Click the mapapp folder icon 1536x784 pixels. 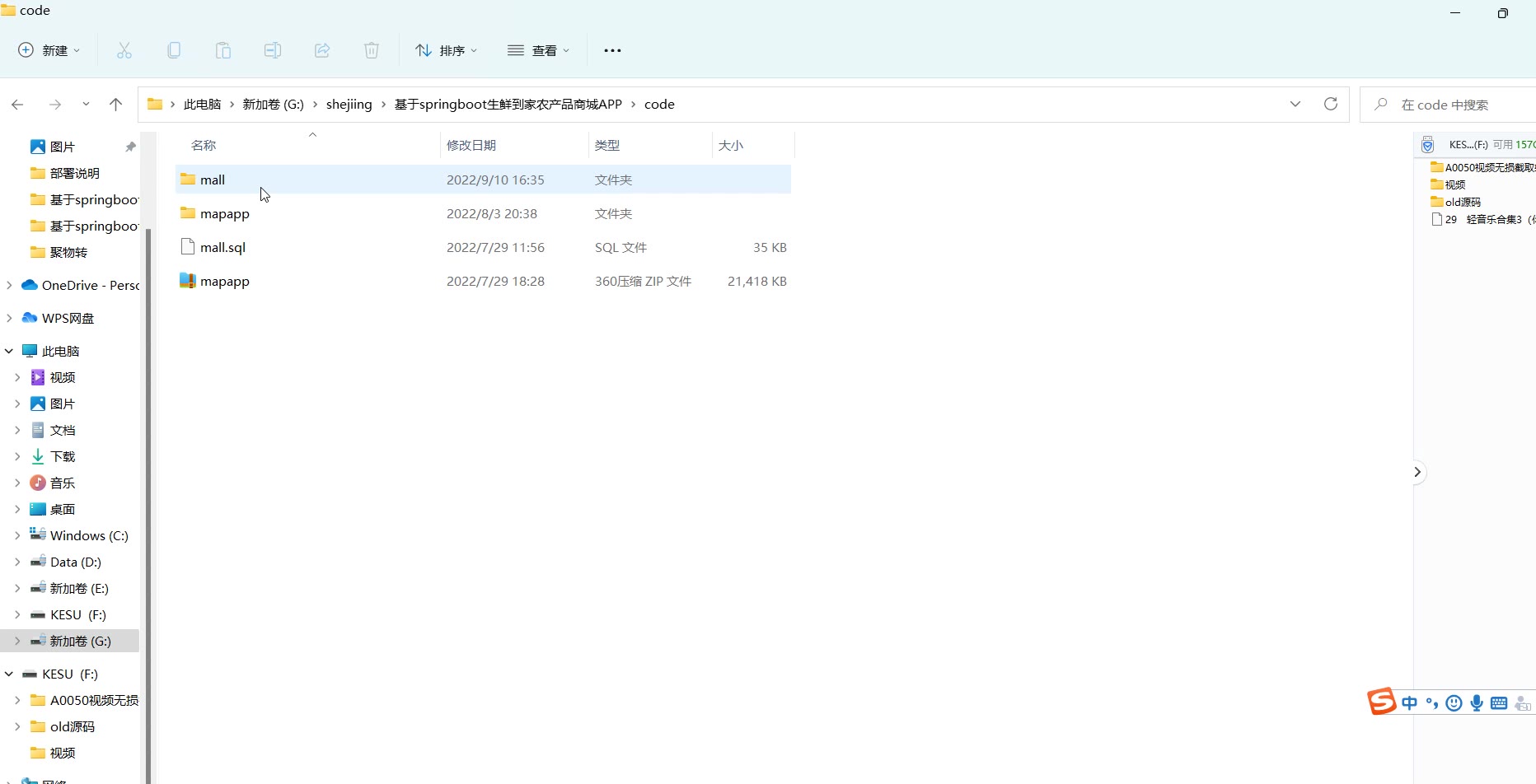[x=188, y=213]
